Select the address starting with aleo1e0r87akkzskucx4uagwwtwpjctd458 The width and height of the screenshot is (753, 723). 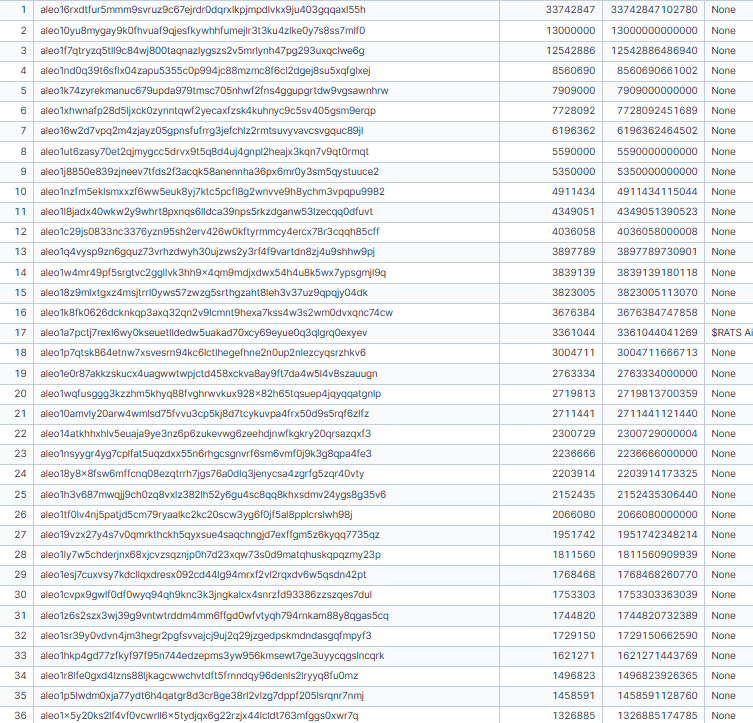click(x=209, y=374)
